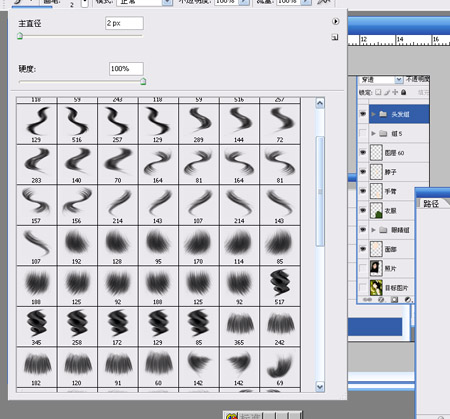450x419 pixels.
Task: Select the hair tuft brush sized 192
Action: coord(77,246)
